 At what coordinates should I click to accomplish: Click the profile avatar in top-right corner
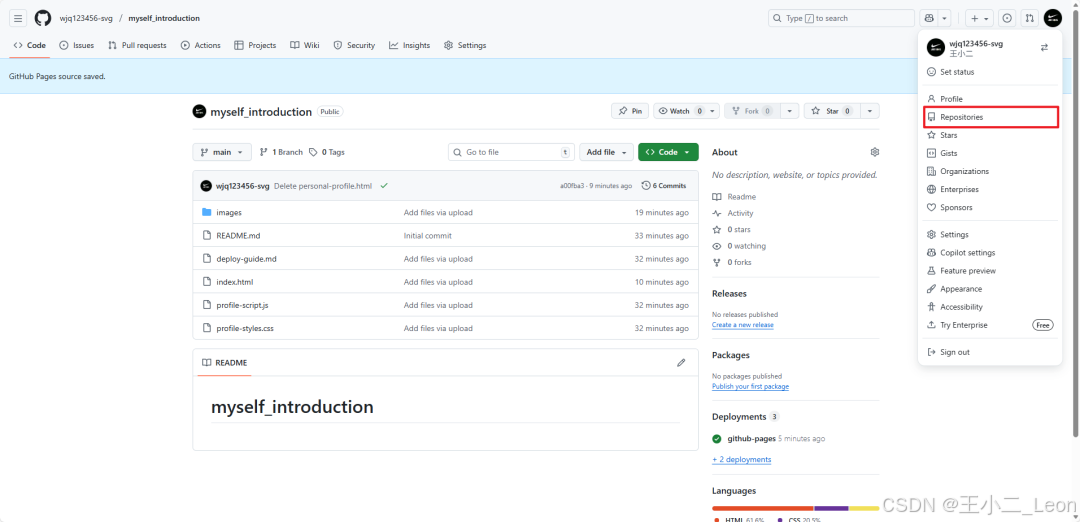point(1052,18)
